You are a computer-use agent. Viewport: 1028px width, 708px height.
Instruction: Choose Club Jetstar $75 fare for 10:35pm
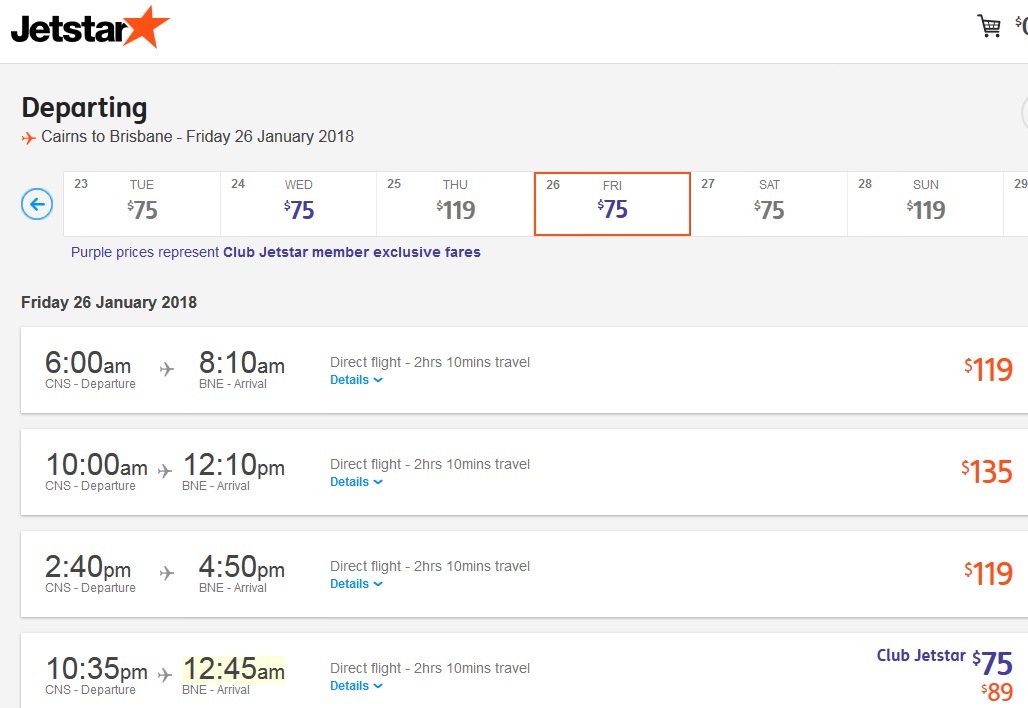tap(945, 663)
